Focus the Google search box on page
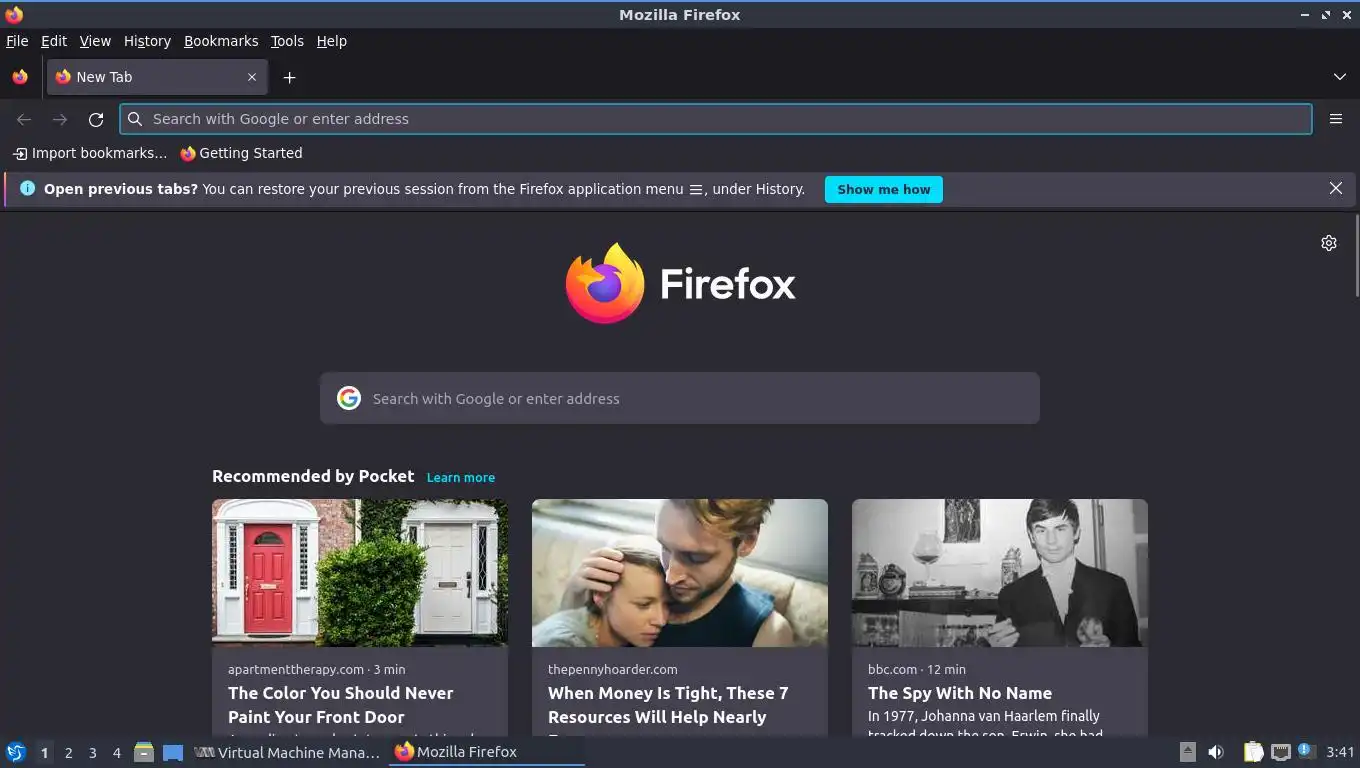Image resolution: width=1360 pixels, height=768 pixels. click(680, 398)
